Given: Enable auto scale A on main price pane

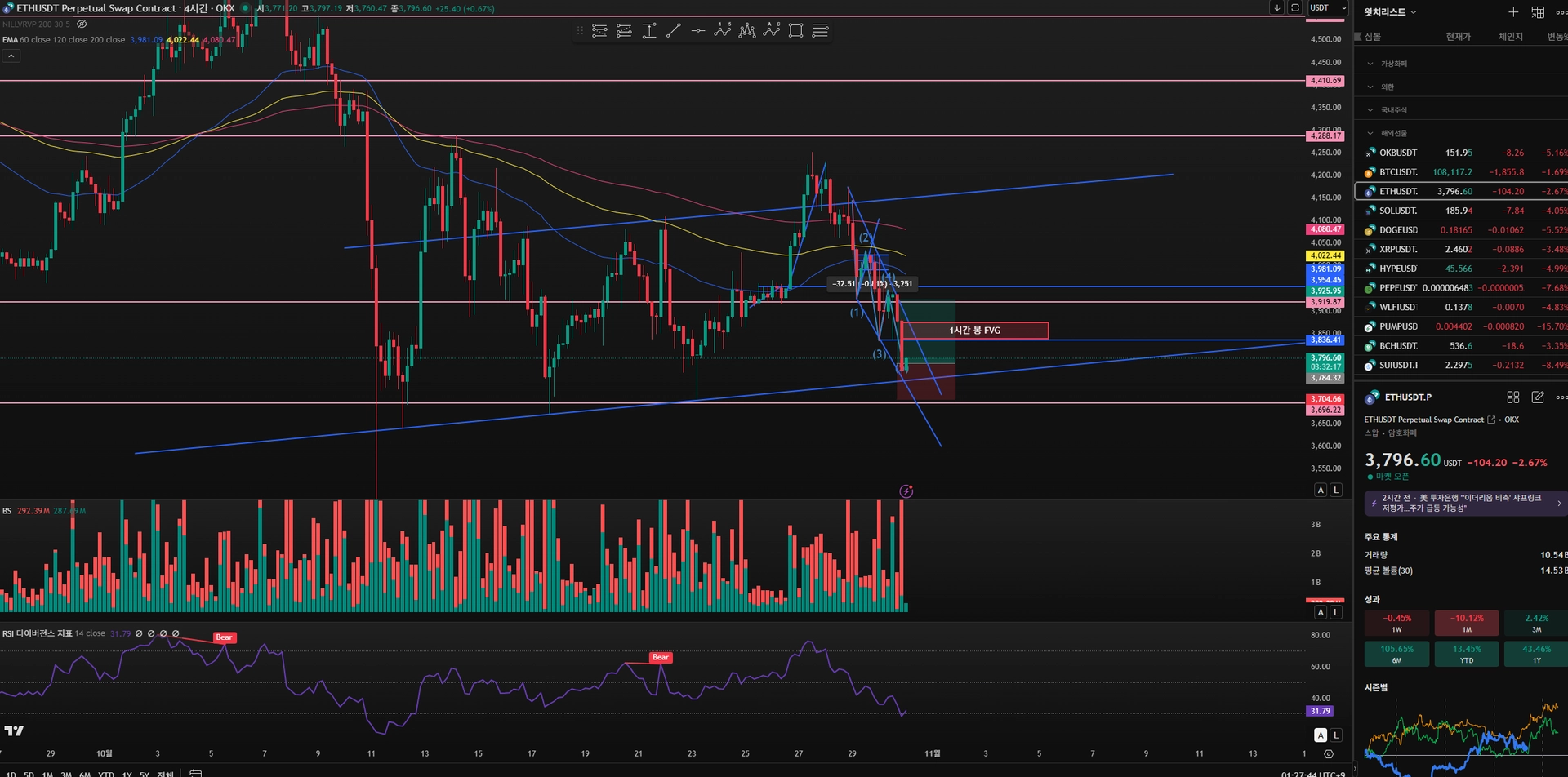Looking at the screenshot, I should click(1321, 490).
